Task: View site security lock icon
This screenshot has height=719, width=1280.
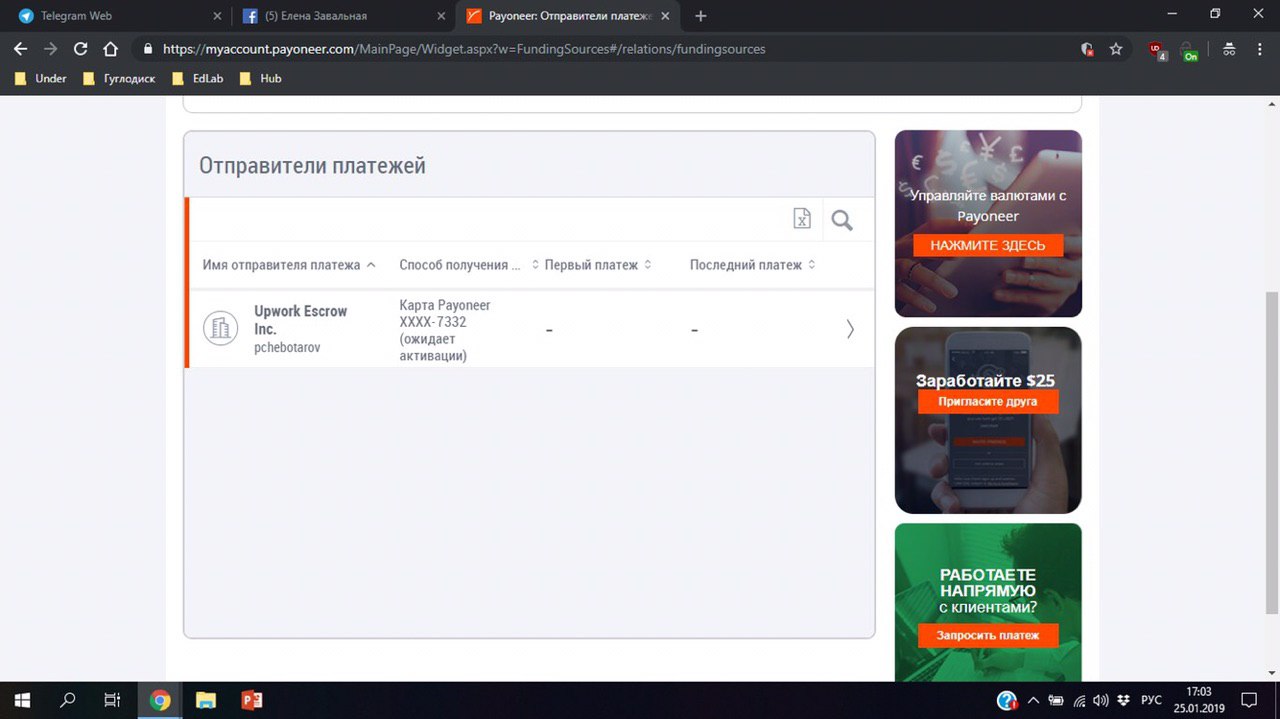Action: click(x=148, y=48)
